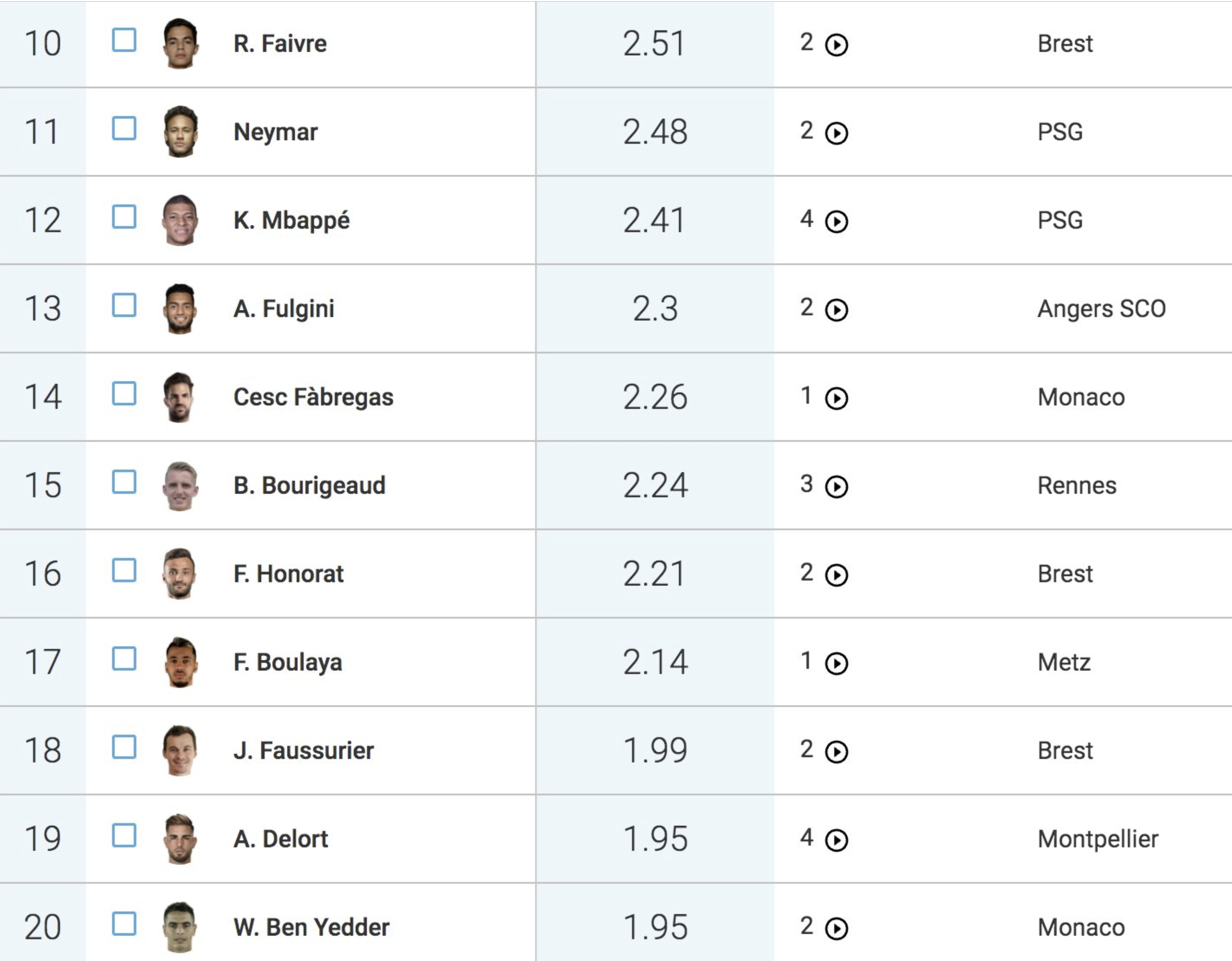The width and height of the screenshot is (1232, 961).
Task: Tick the checkbox beside R. Faivre
Action: tap(124, 40)
